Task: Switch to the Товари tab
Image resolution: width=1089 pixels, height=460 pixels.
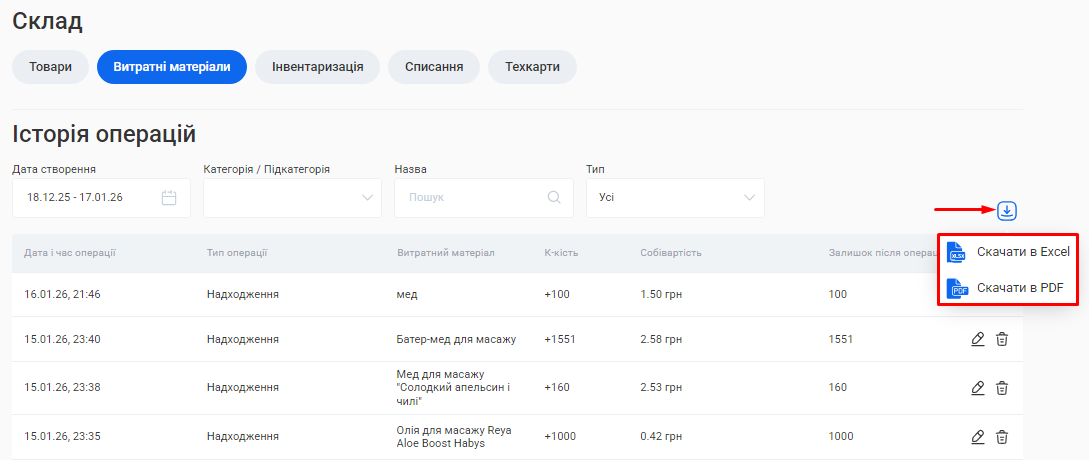Action: pyautogui.click(x=50, y=67)
